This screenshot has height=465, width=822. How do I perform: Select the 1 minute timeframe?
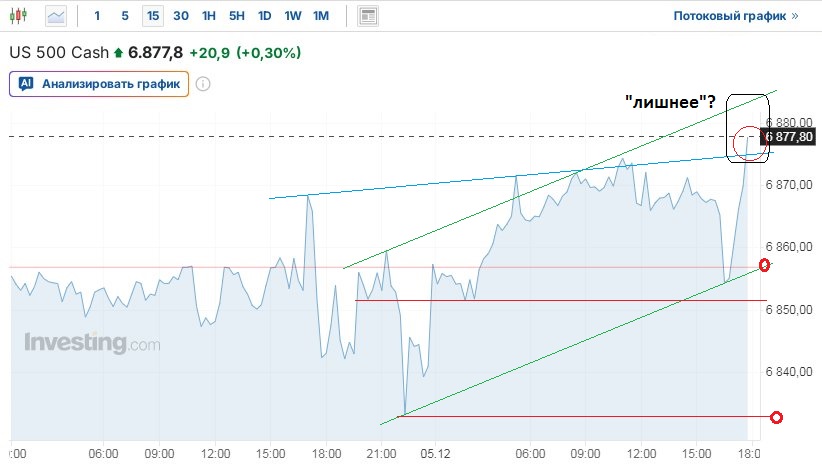97,16
